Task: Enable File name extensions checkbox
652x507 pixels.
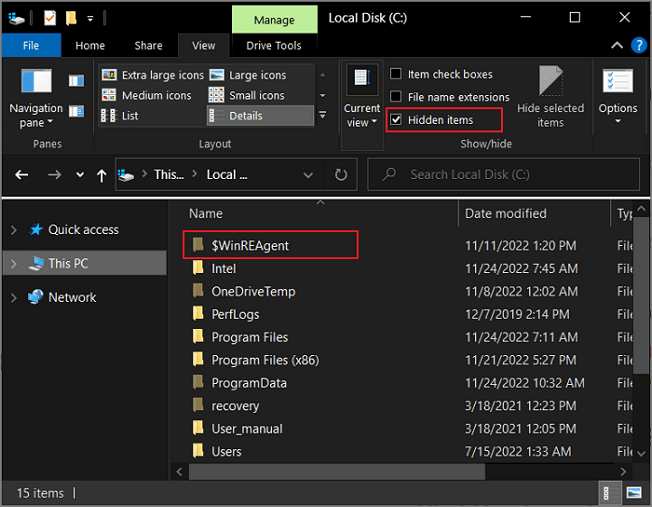Action: click(396, 97)
